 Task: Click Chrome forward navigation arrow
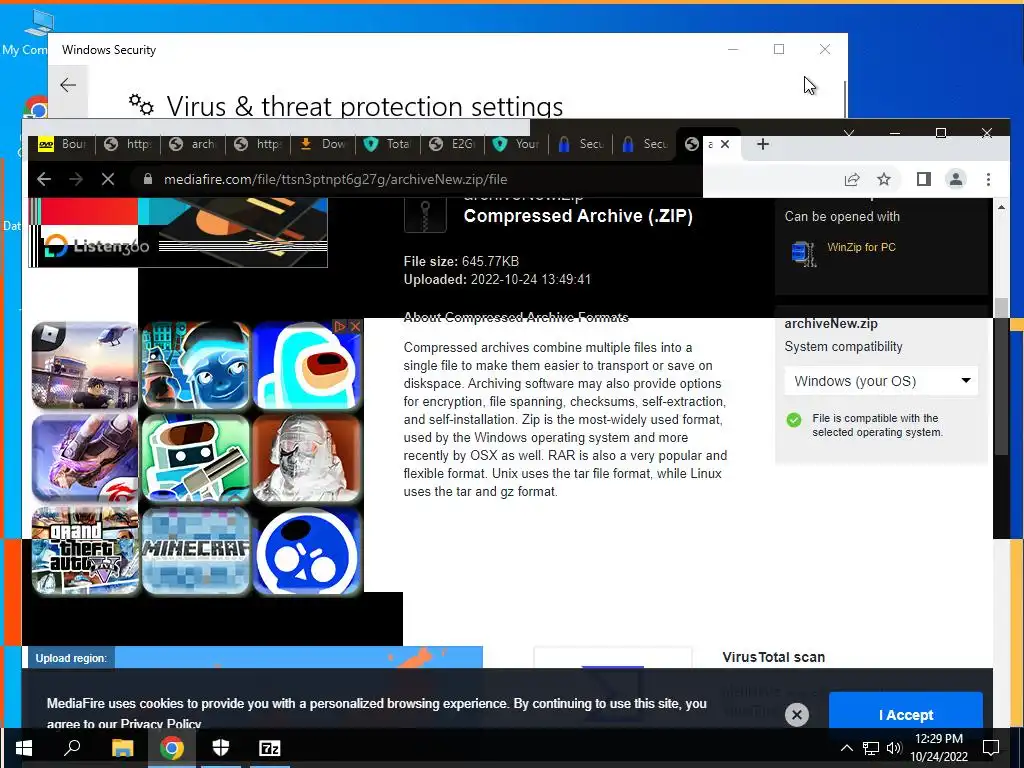[x=76, y=179]
